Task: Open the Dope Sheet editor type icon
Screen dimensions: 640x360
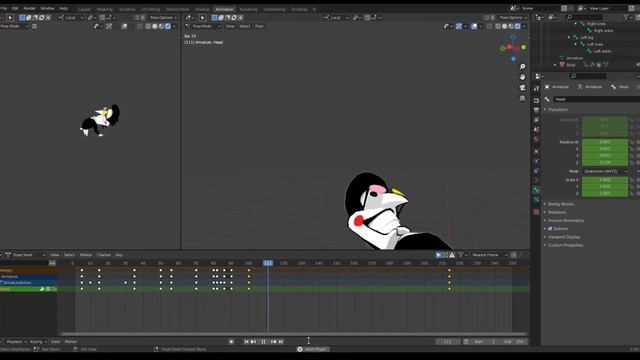Action: point(7,255)
